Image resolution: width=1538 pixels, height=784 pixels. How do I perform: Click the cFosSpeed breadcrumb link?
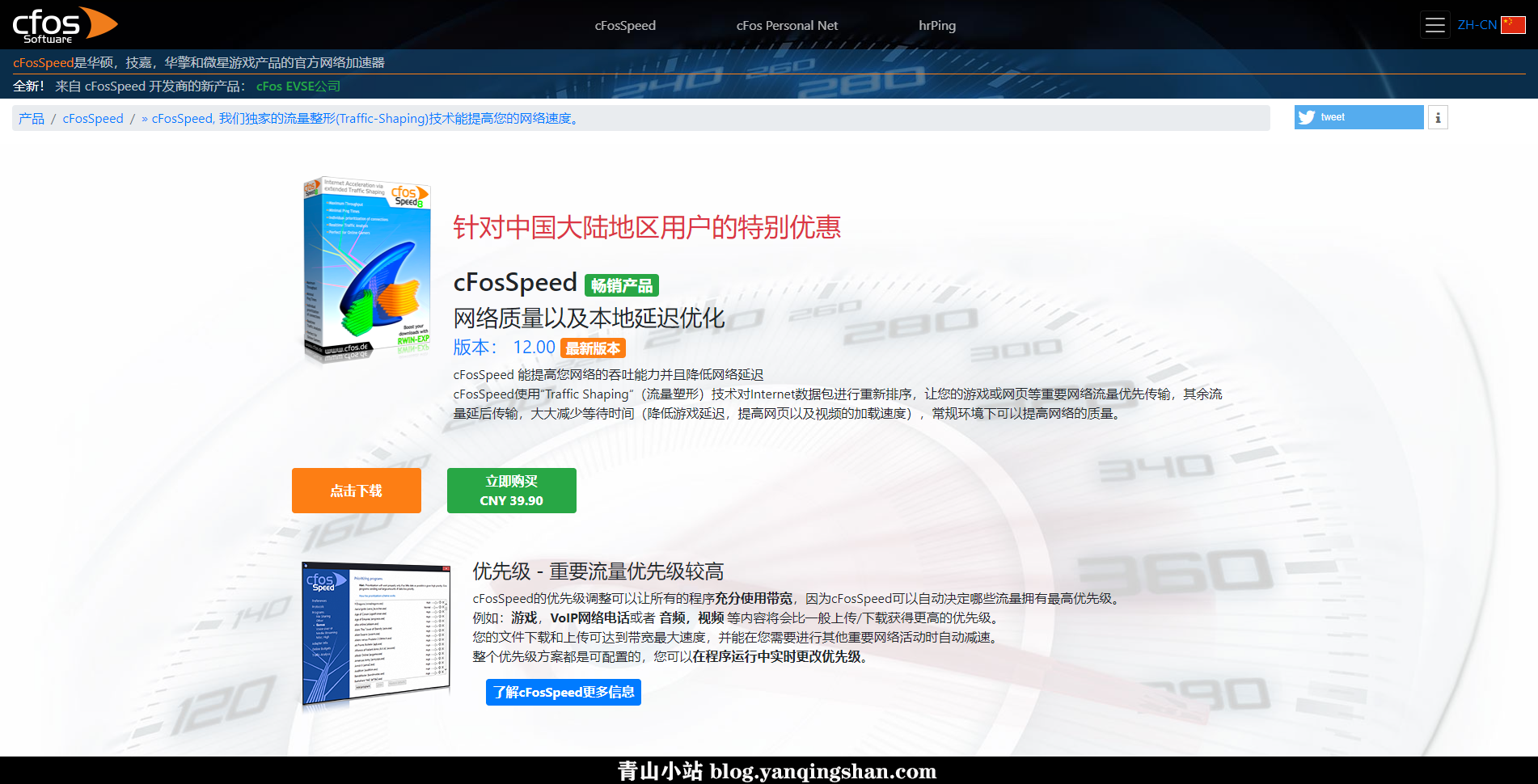click(93, 118)
